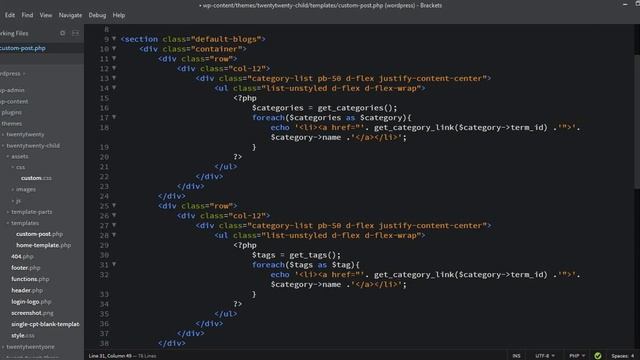This screenshot has width=640, height=360.
Task: Open functions.php file
Action: click(30, 279)
